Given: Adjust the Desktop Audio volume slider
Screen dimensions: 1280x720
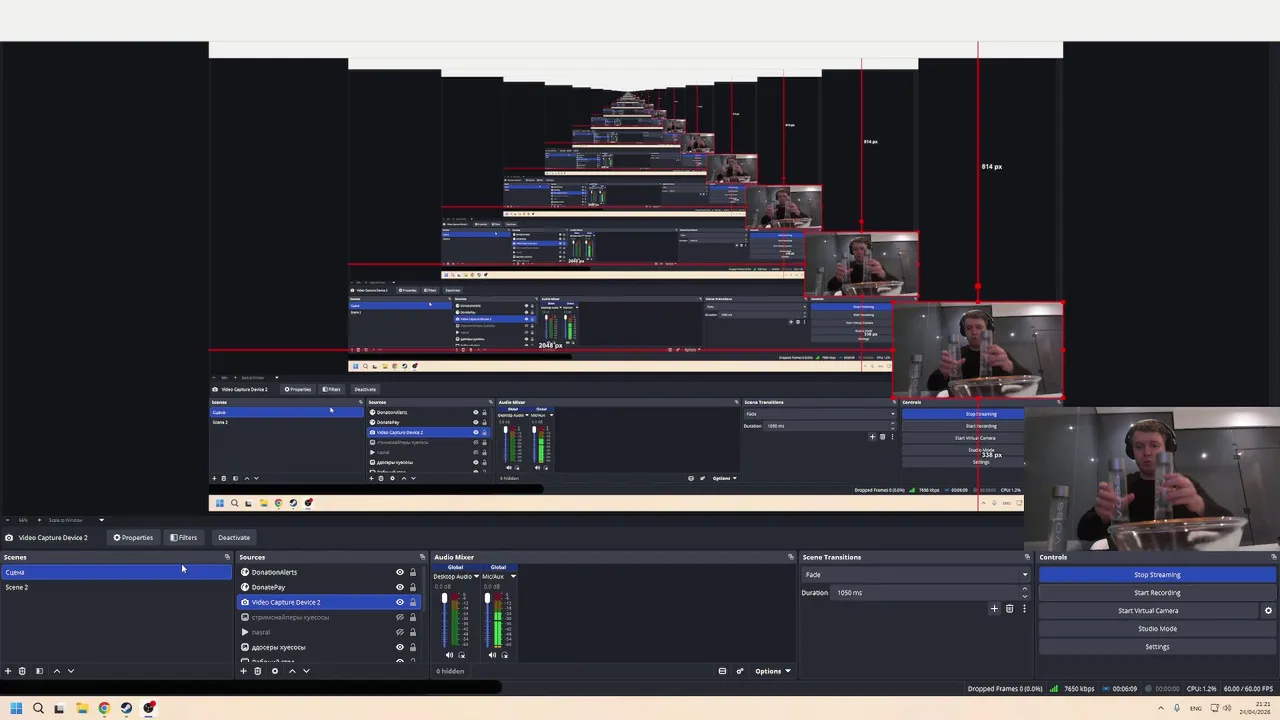Looking at the screenshot, I should coord(444,620).
